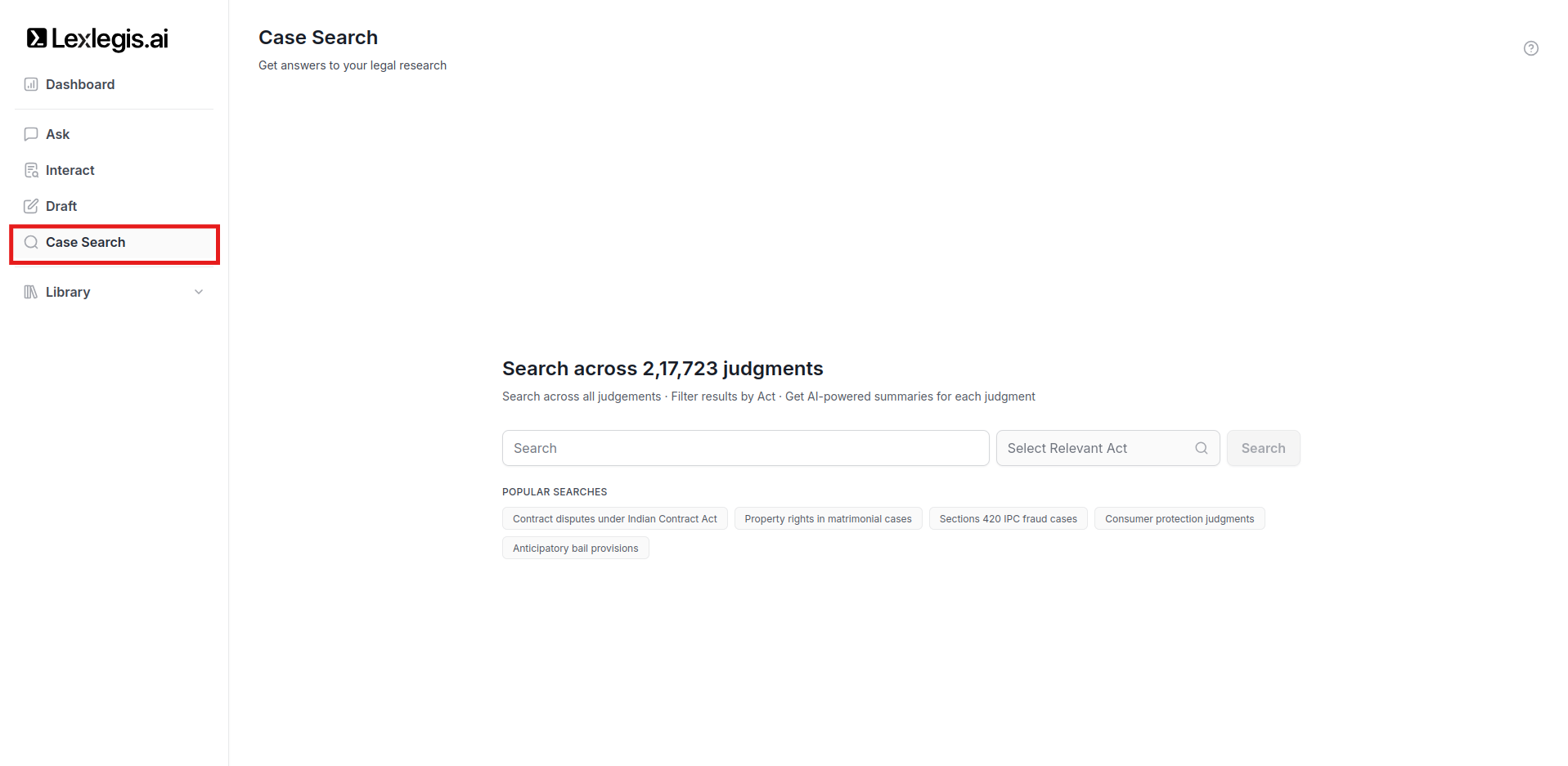The height and width of the screenshot is (766, 1568).
Task: Click the Case Search magnifier icon
Action: coord(31,242)
